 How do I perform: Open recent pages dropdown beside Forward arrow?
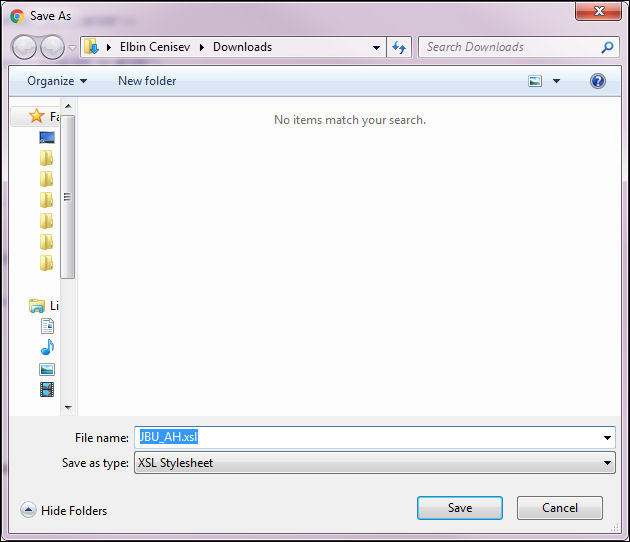pos(72,48)
